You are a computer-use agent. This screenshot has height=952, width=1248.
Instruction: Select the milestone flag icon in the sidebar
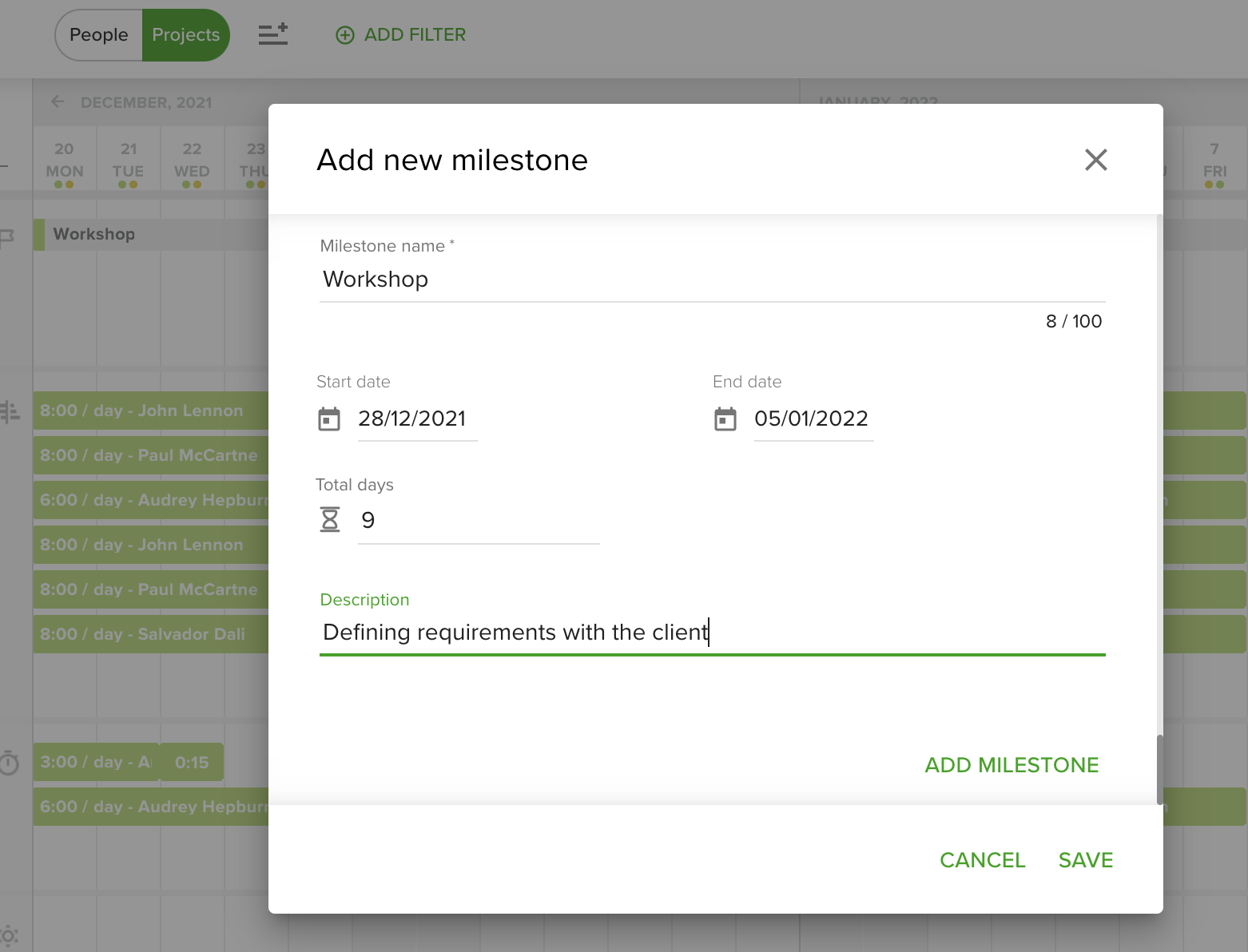coord(8,233)
